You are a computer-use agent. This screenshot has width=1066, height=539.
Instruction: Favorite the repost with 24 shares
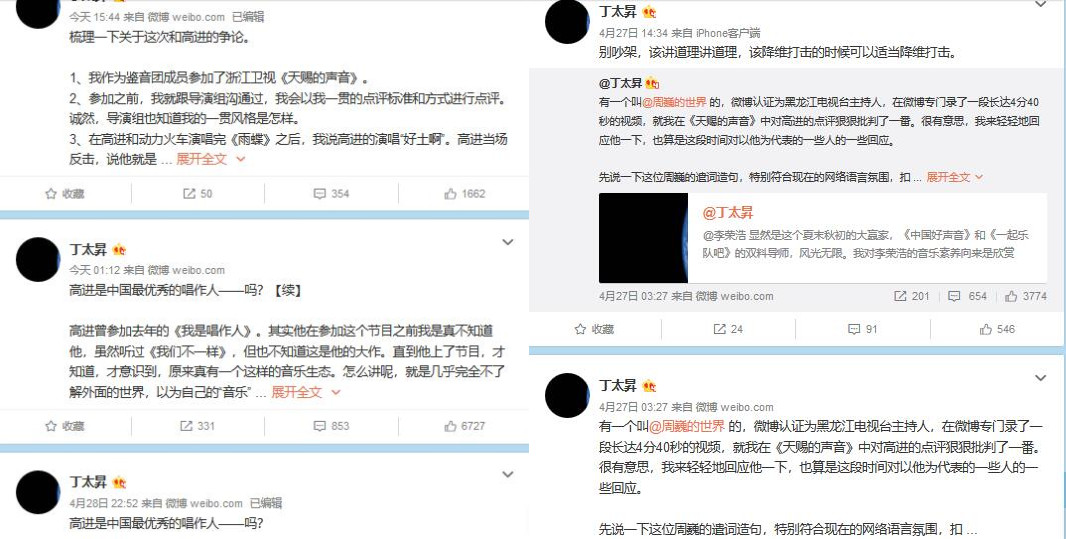pyautogui.click(x=594, y=329)
